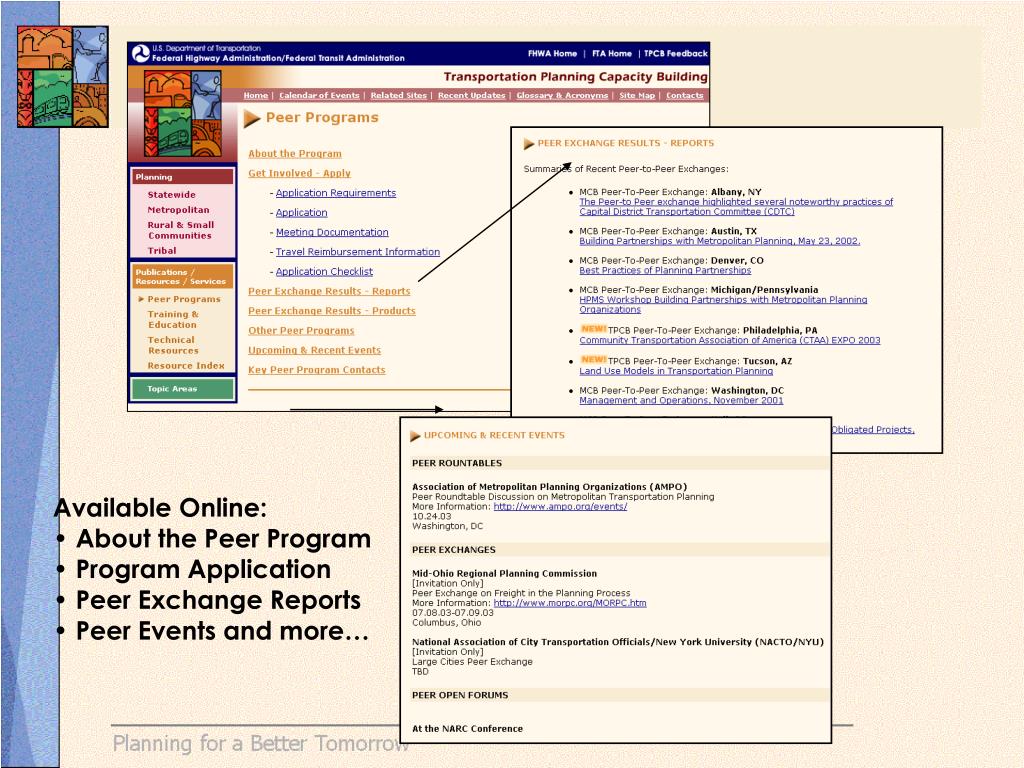Open Technical Resources sidebar item

172,345
